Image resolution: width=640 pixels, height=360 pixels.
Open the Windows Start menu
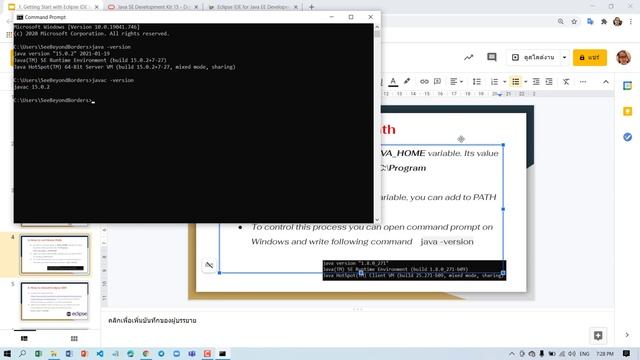click(x=7, y=353)
